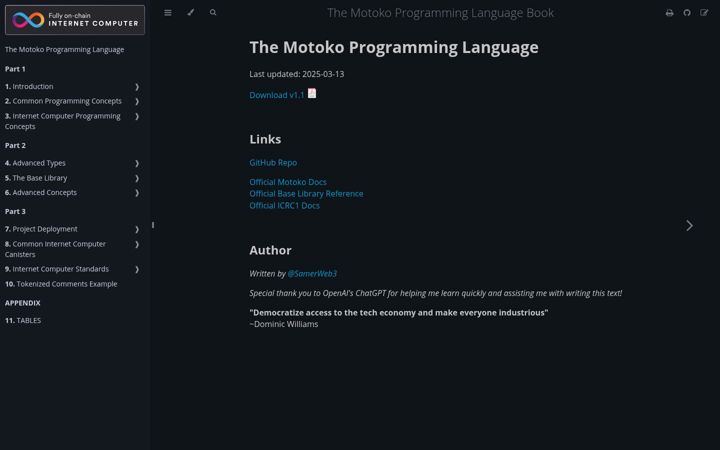Image resolution: width=720 pixels, height=450 pixels.
Task: Open chapter 3 Internet Computer Programming Concepts
Action: 62,121
